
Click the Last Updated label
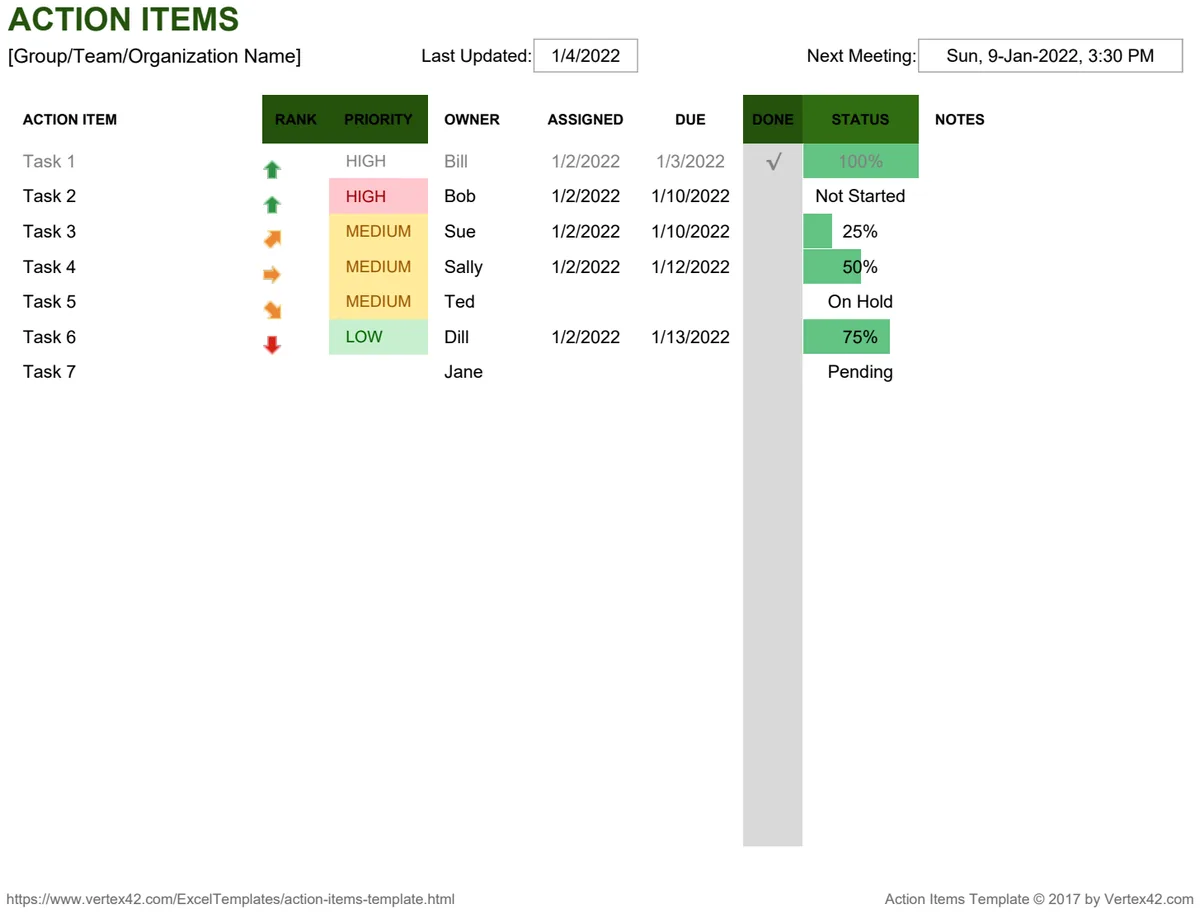(476, 56)
